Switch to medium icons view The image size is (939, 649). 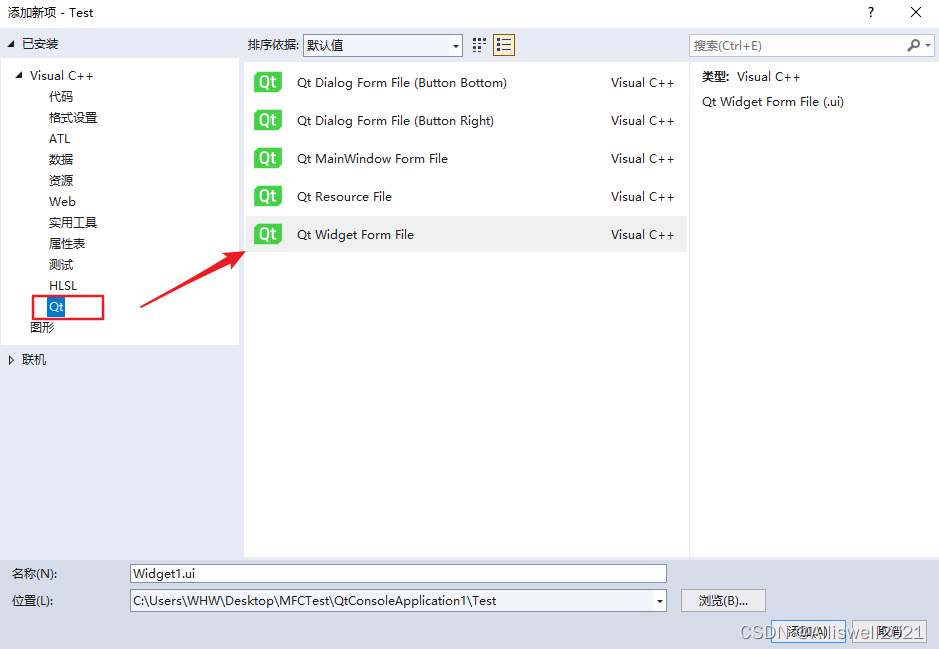479,45
